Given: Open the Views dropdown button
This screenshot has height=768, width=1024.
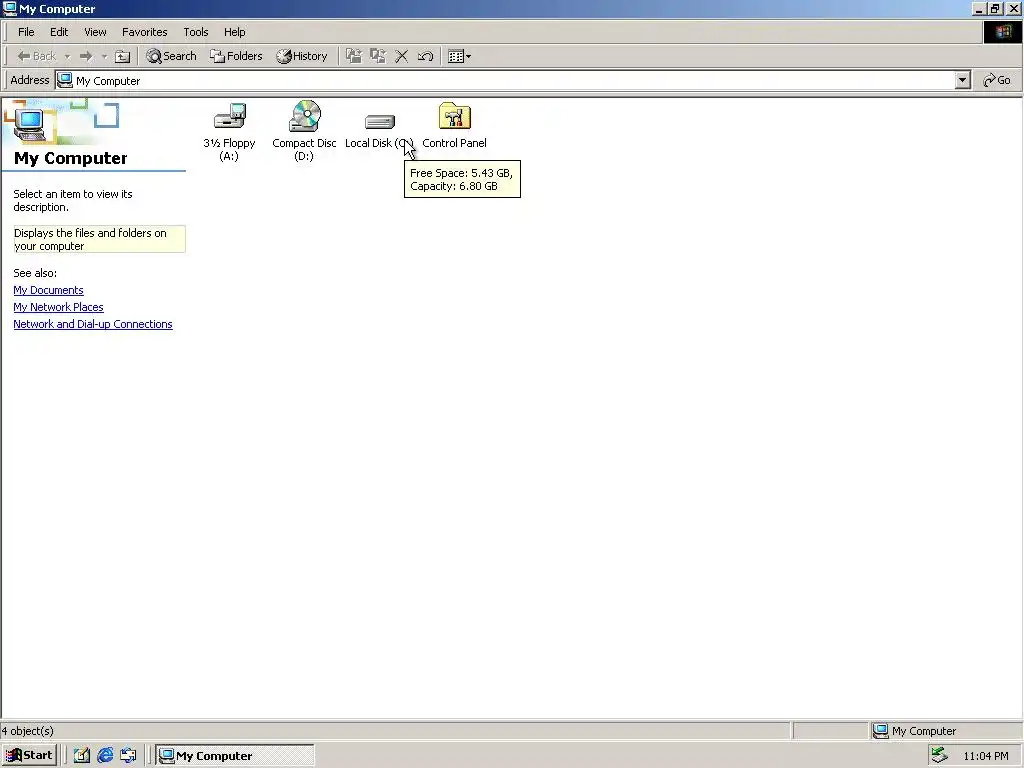Looking at the screenshot, I should point(460,56).
